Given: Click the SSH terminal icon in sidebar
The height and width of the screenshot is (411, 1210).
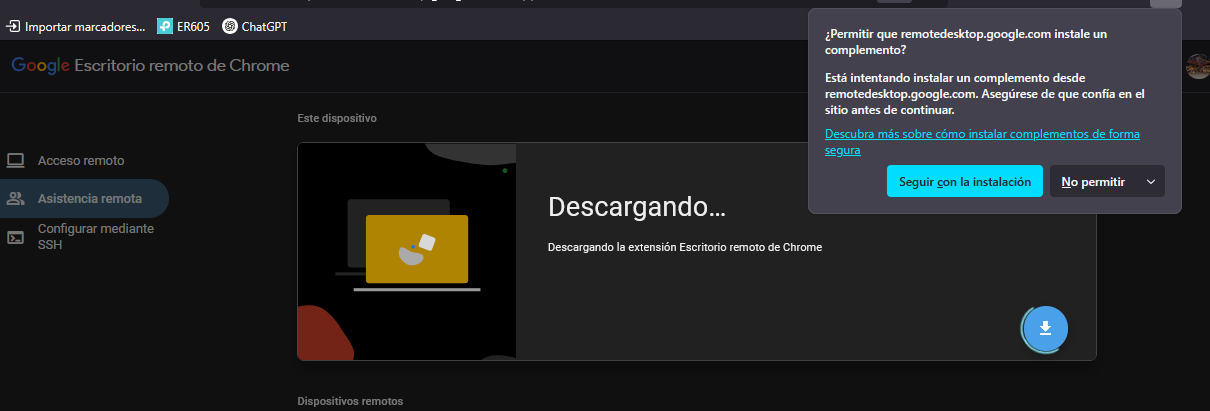Looking at the screenshot, I should click(x=15, y=237).
